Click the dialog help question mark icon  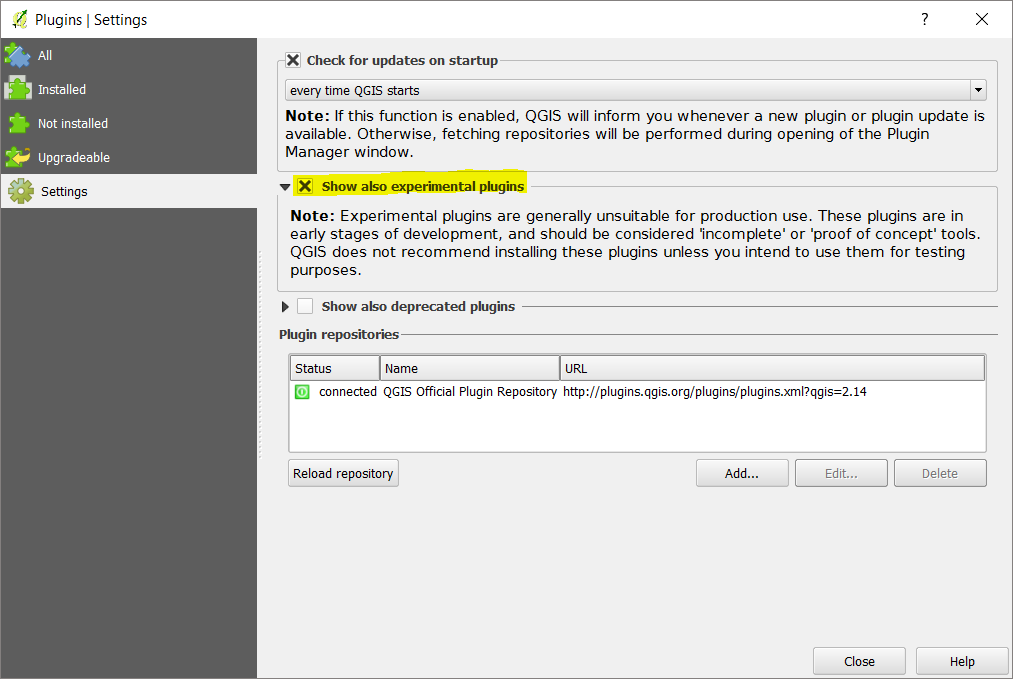[x=924, y=19]
